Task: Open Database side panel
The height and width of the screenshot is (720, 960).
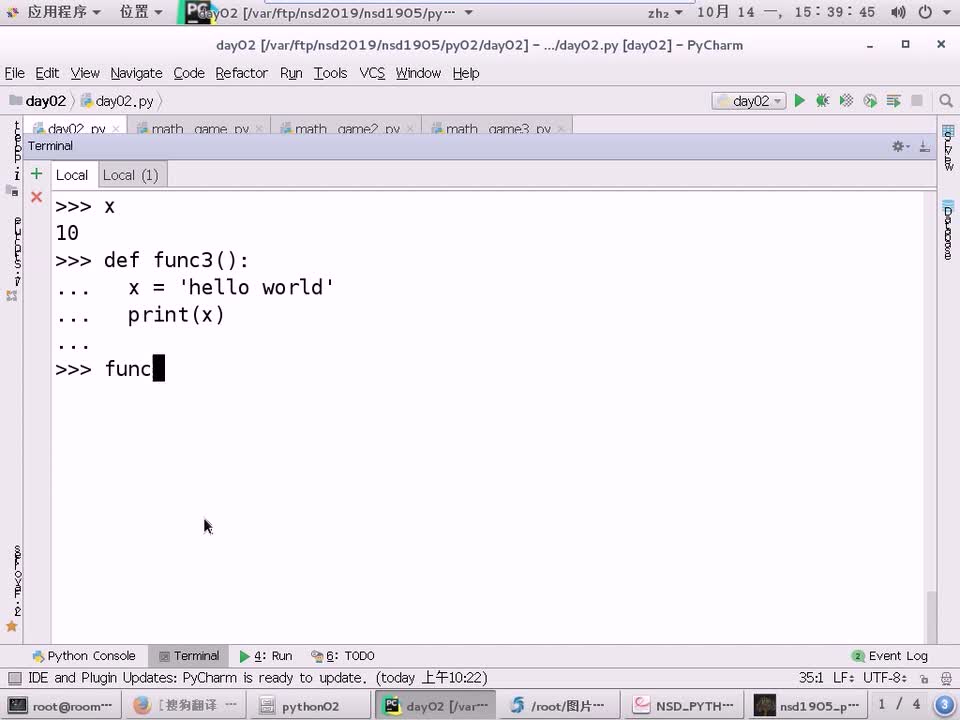Action: pyautogui.click(x=948, y=230)
